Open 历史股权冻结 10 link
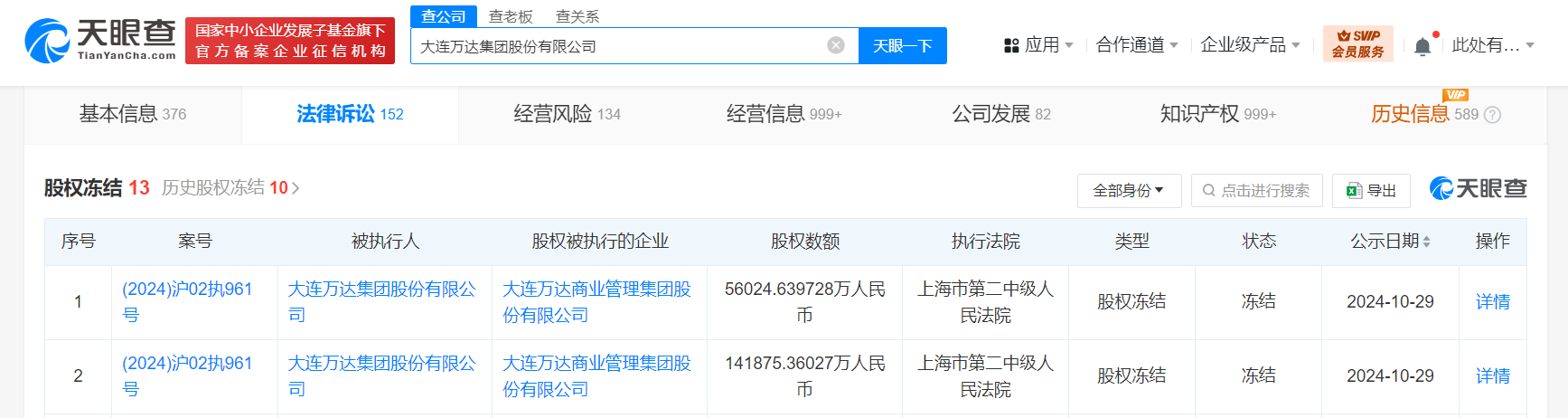The image size is (1568, 418). click(230, 187)
